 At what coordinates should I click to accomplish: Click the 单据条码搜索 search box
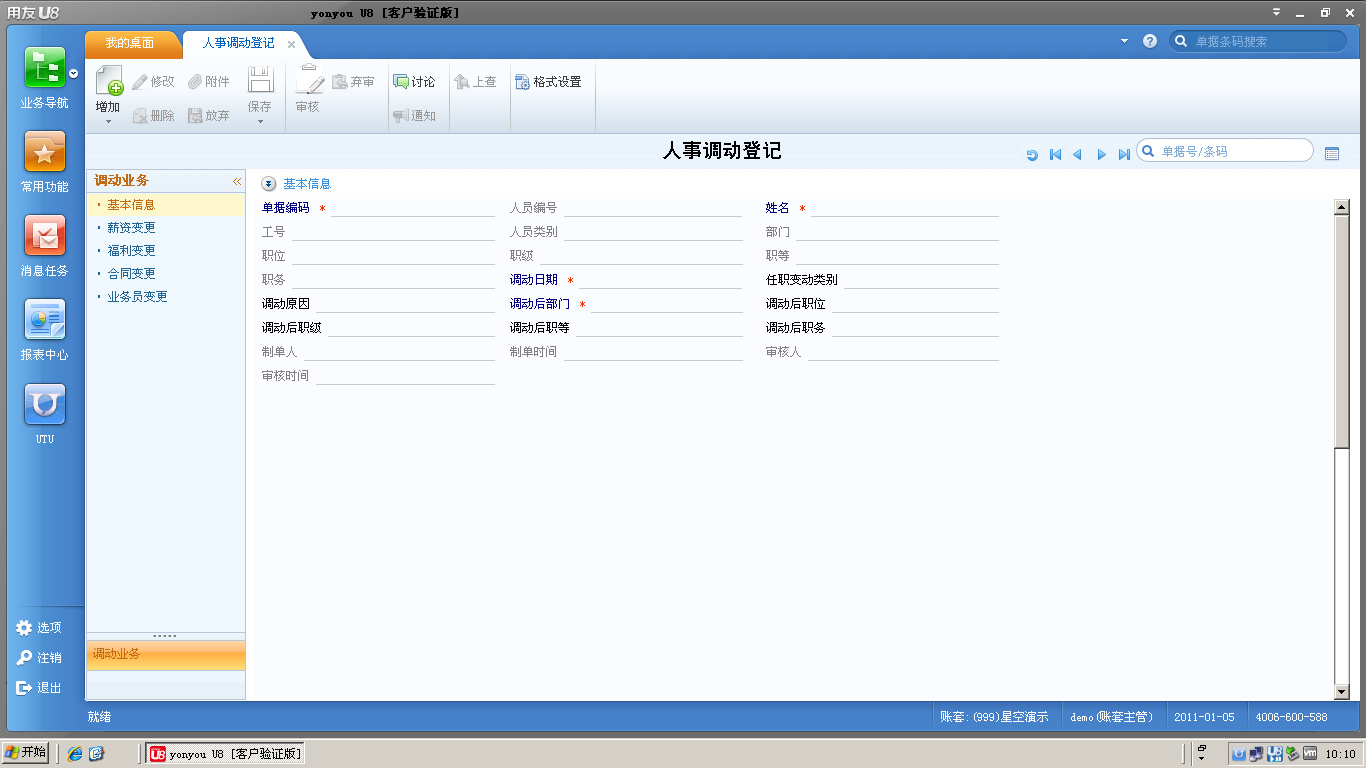(x=1258, y=41)
